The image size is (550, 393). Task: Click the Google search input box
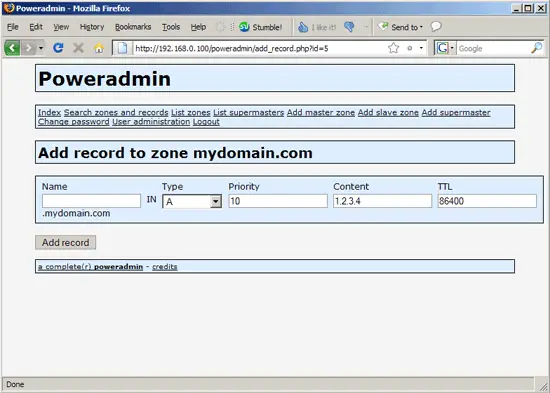(493, 48)
